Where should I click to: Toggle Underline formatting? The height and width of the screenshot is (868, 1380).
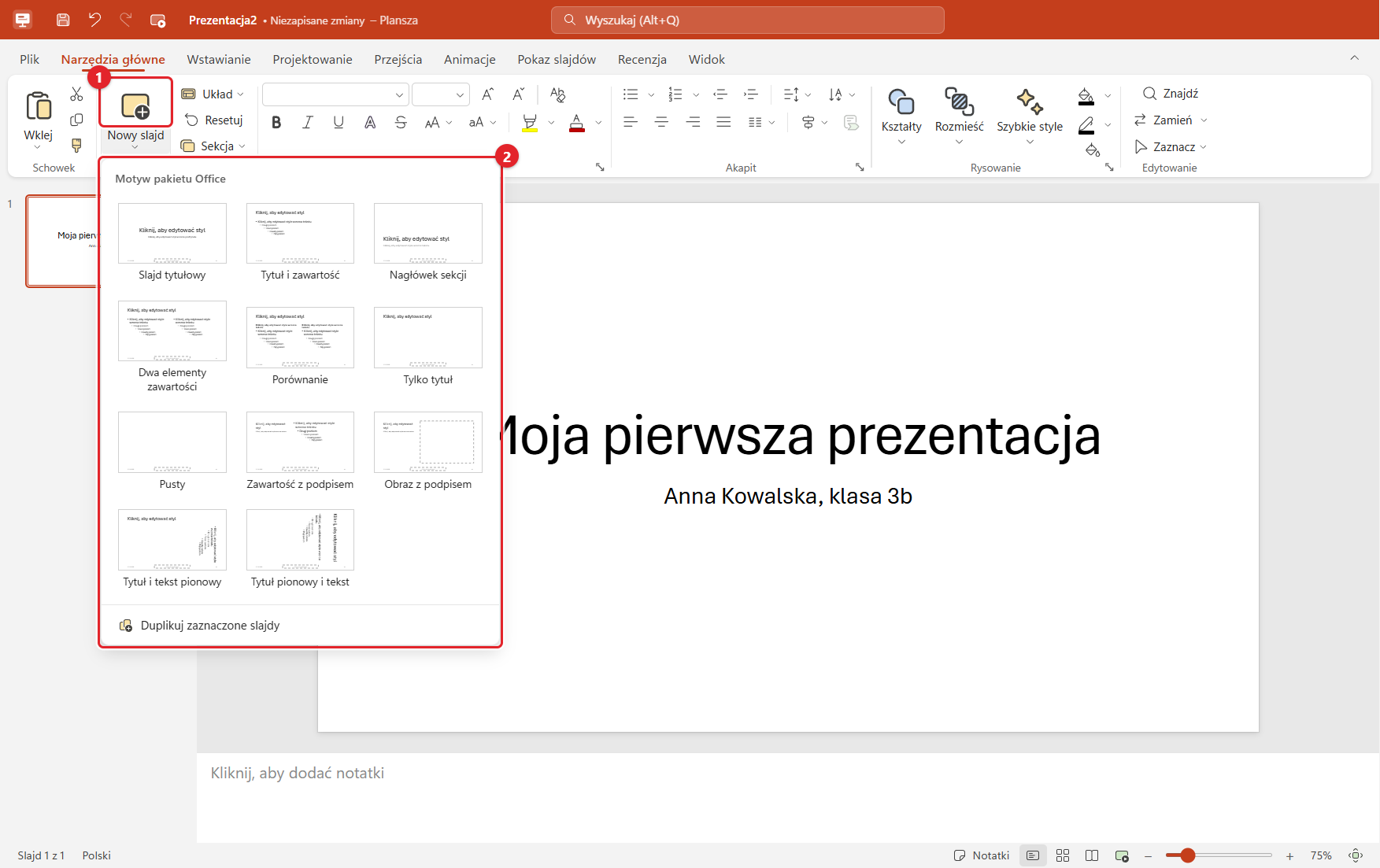click(x=339, y=122)
